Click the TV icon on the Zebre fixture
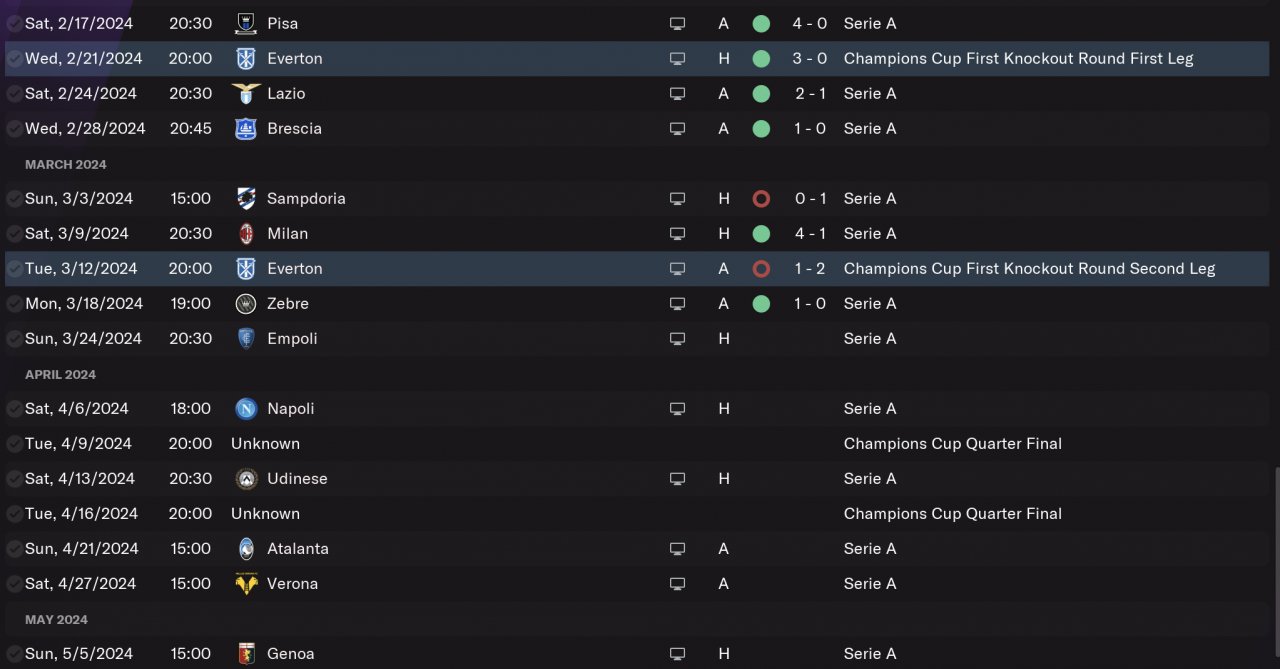The image size is (1280, 669). click(x=677, y=303)
